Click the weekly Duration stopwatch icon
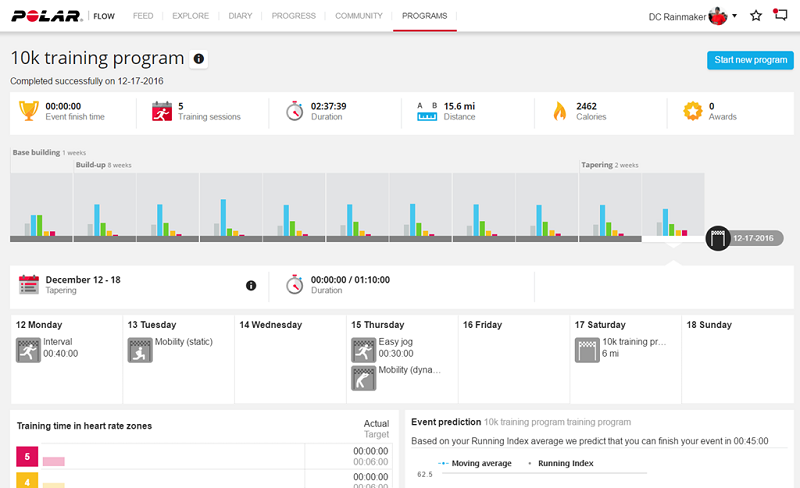The width and height of the screenshot is (800, 488). coord(294,284)
